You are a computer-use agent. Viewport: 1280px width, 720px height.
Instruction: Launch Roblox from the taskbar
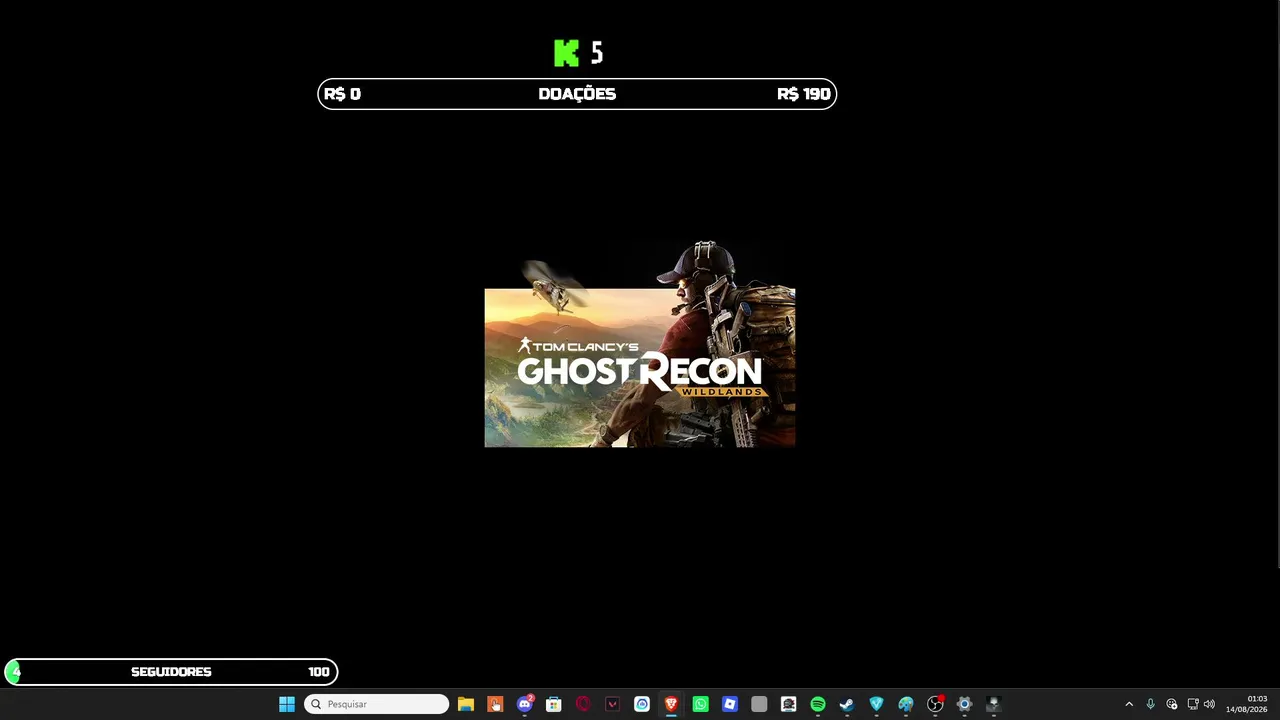[x=730, y=704]
